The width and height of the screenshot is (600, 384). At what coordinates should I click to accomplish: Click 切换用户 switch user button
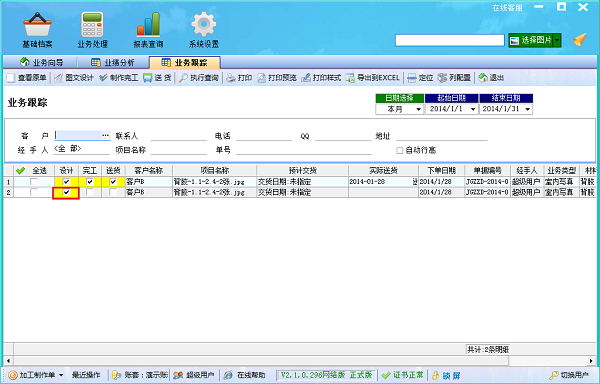[x=569, y=375]
